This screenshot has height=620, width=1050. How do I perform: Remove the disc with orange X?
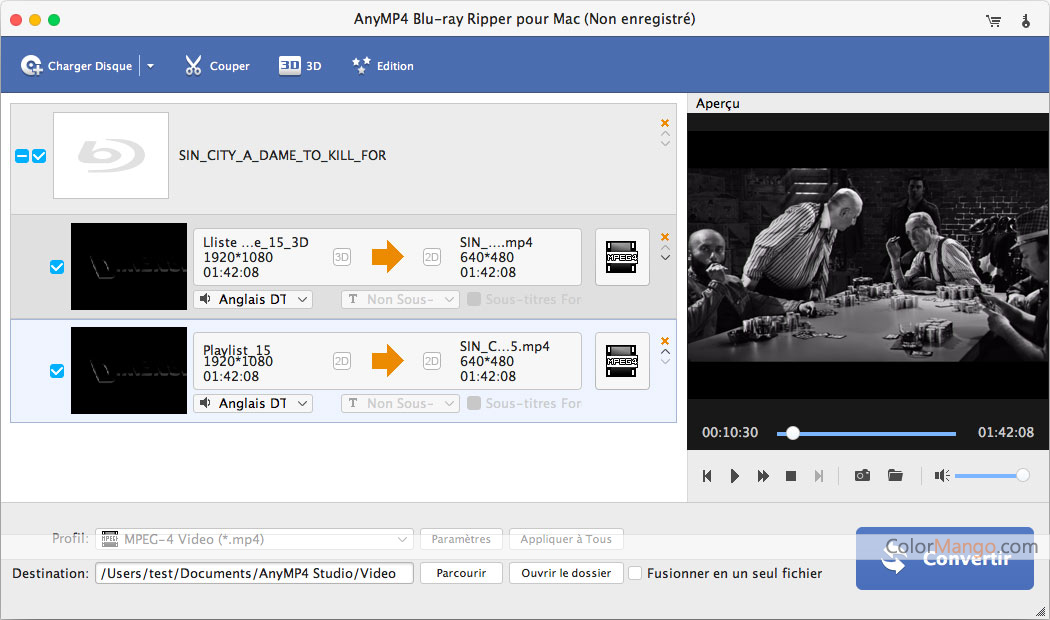[x=665, y=123]
